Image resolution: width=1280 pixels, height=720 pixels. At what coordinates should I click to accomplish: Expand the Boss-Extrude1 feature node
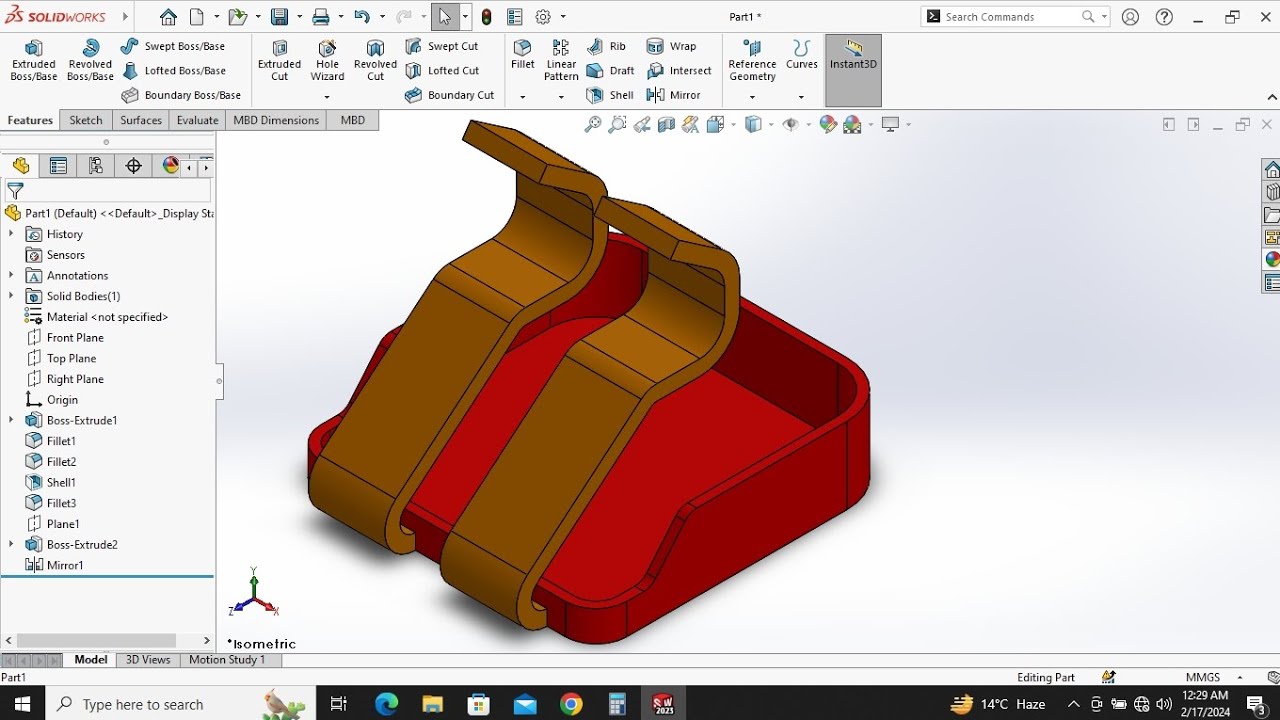pos(11,420)
